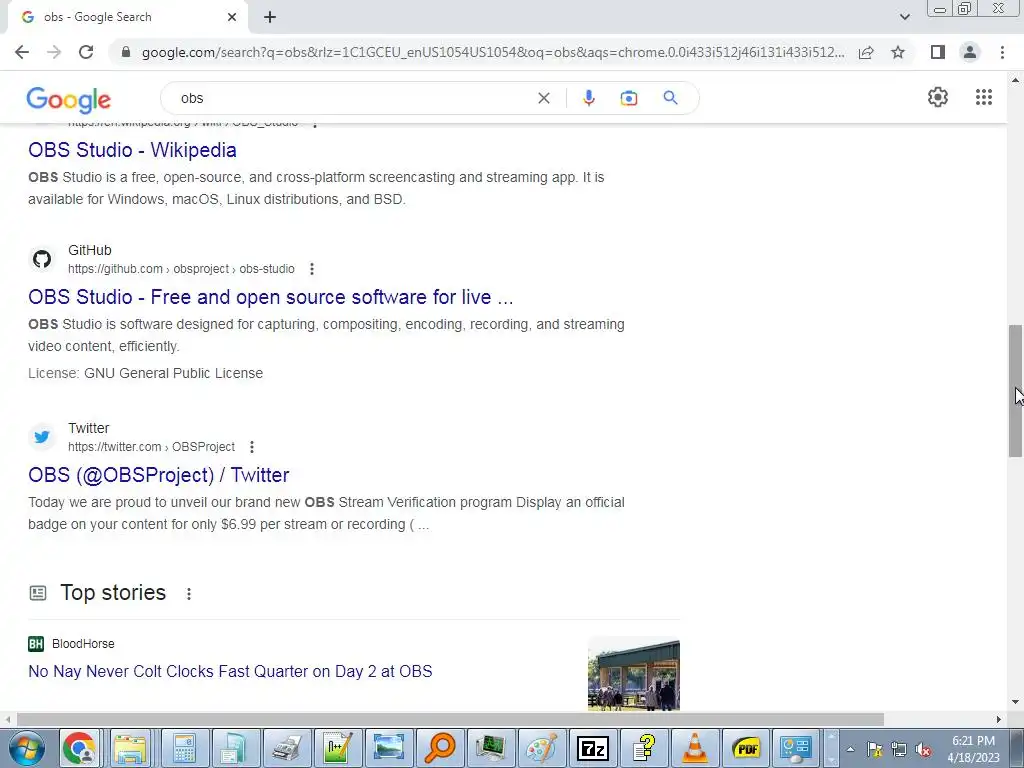Open the PDF app in the taskbar
This screenshot has width=1024, height=768.
pos(745,748)
